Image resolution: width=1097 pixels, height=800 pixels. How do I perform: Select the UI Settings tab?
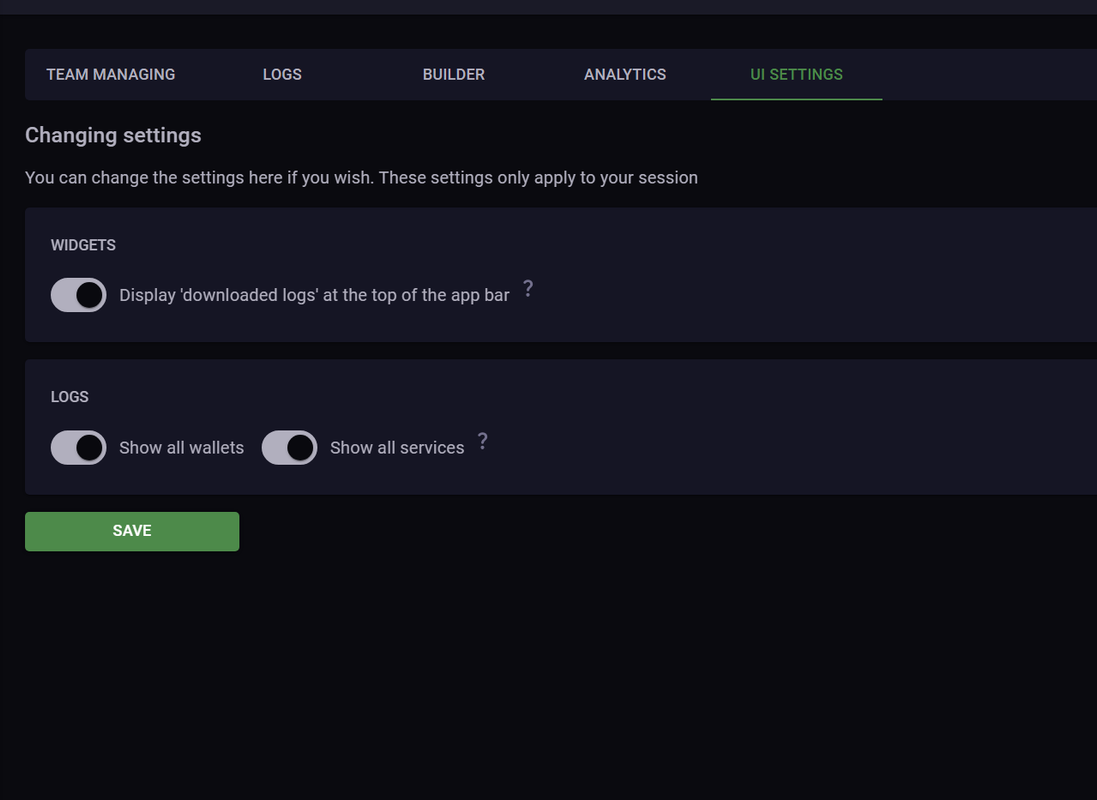(x=796, y=74)
